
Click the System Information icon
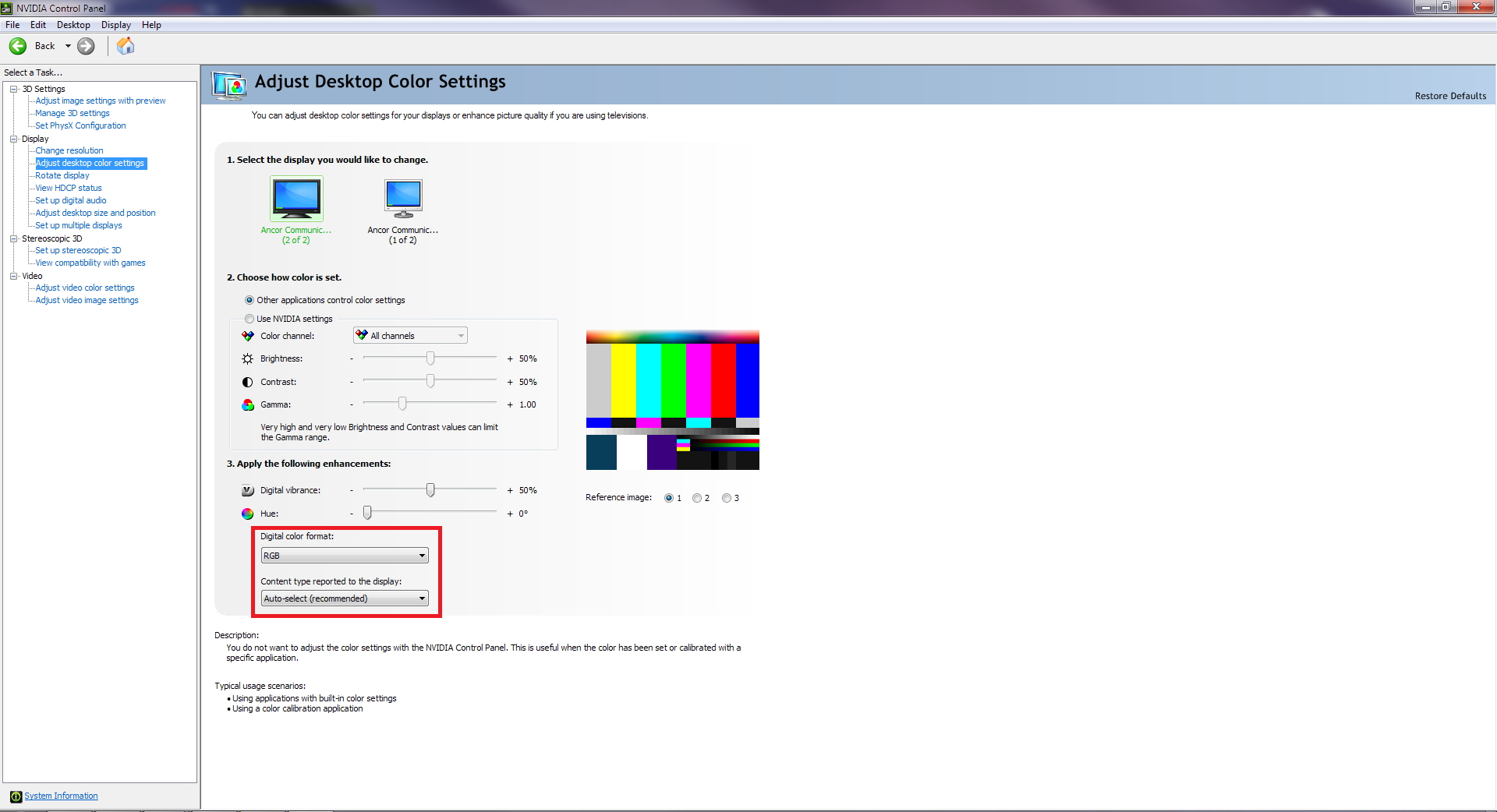[x=16, y=796]
